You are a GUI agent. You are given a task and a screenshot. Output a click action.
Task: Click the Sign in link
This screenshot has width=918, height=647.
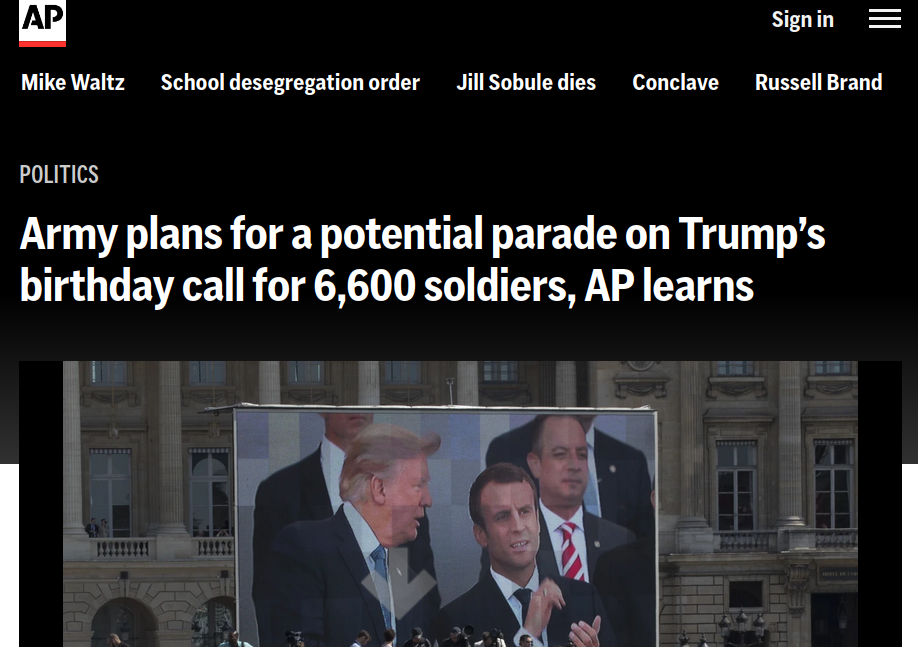coord(802,19)
